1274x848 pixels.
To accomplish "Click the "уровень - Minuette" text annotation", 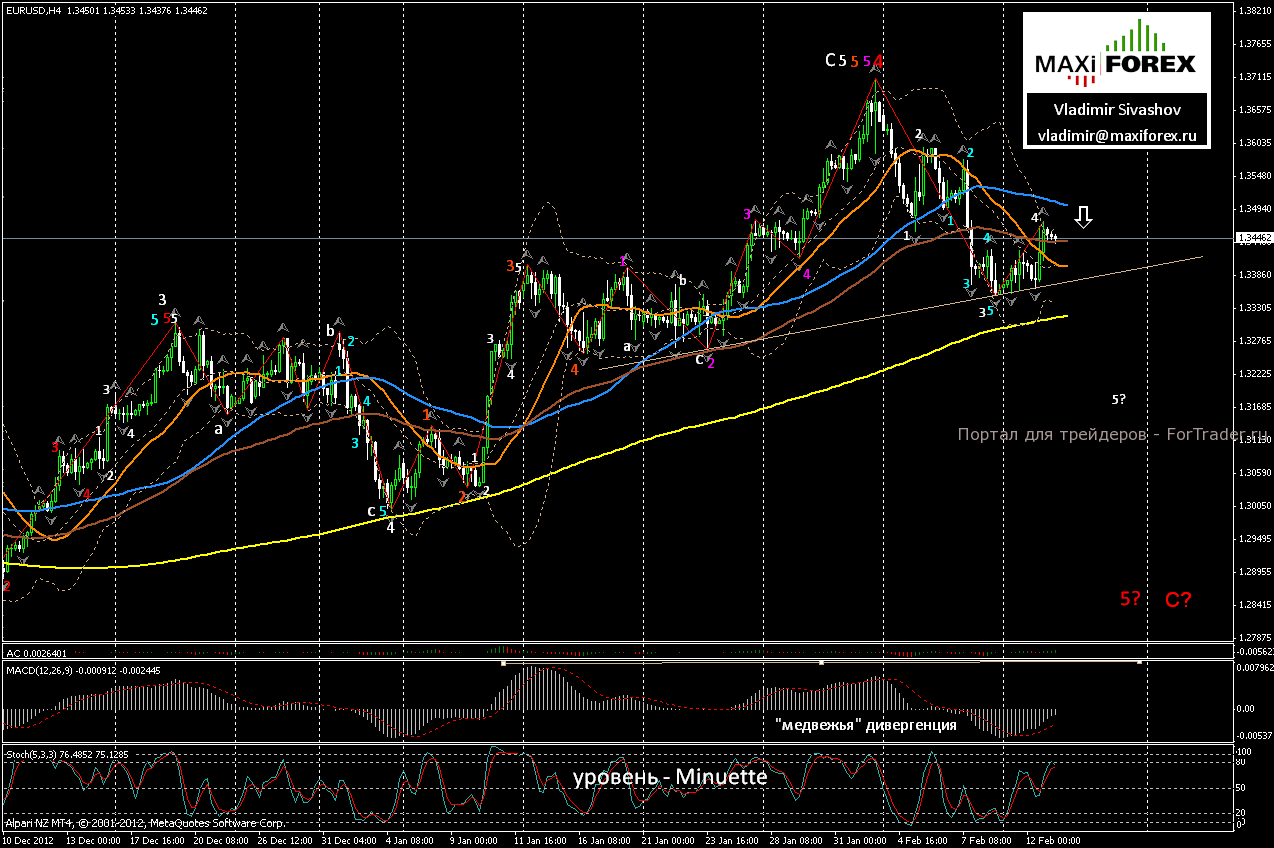I will [669, 778].
